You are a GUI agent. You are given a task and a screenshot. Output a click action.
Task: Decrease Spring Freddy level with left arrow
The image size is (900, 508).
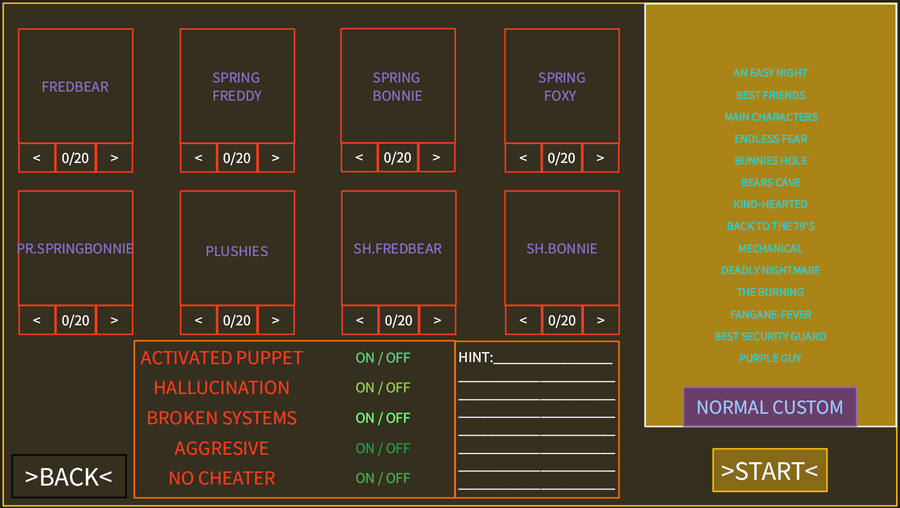coord(199,158)
